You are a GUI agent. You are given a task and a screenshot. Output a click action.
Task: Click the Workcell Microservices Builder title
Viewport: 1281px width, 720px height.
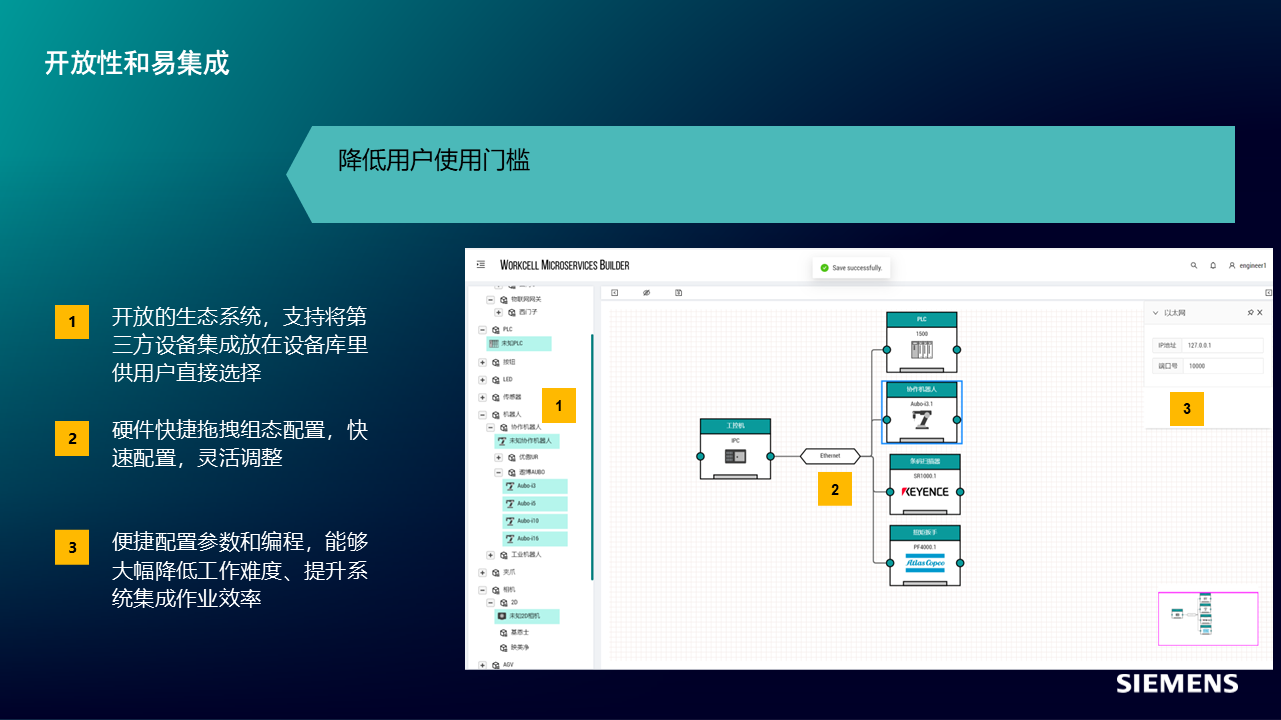pyautogui.click(x=565, y=265)
